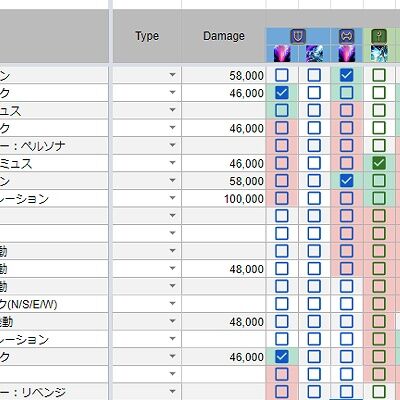This screenshot has width=400, height=400.
Task: Click the Paladin shield job icon
Action: click(298, 36)
